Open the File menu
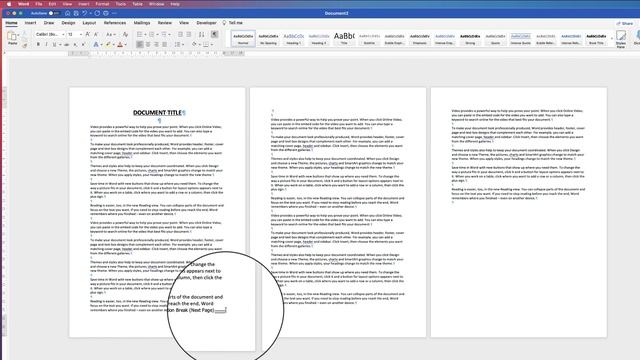This screenshot has height=360, width=640. (x=38, y=4)
